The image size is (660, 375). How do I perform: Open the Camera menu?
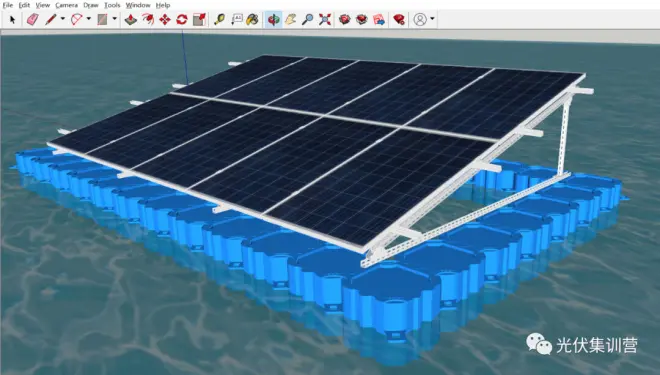click(67, 5)
